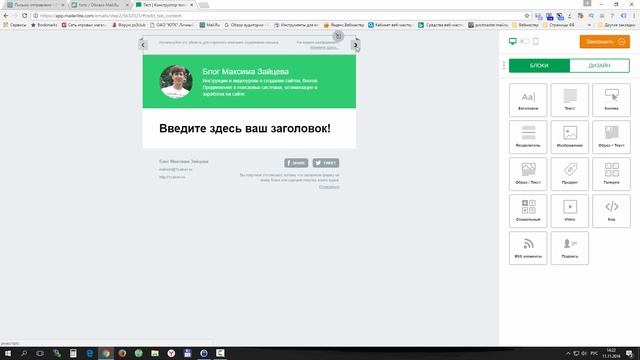Click the orange Завершить button
Viewport: 640px width, 360px height.
click(604, 42)
